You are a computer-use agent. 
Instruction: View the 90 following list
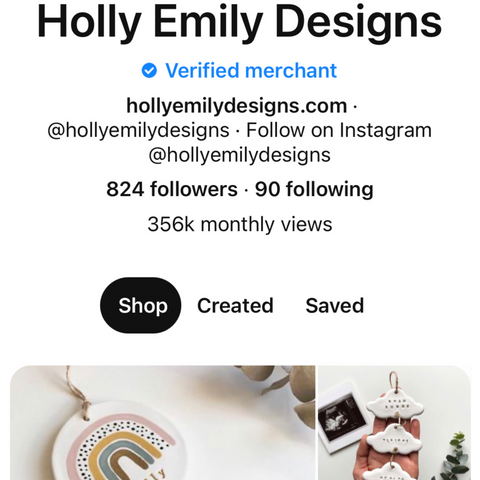pyautogui.click(x=314, y=189)
